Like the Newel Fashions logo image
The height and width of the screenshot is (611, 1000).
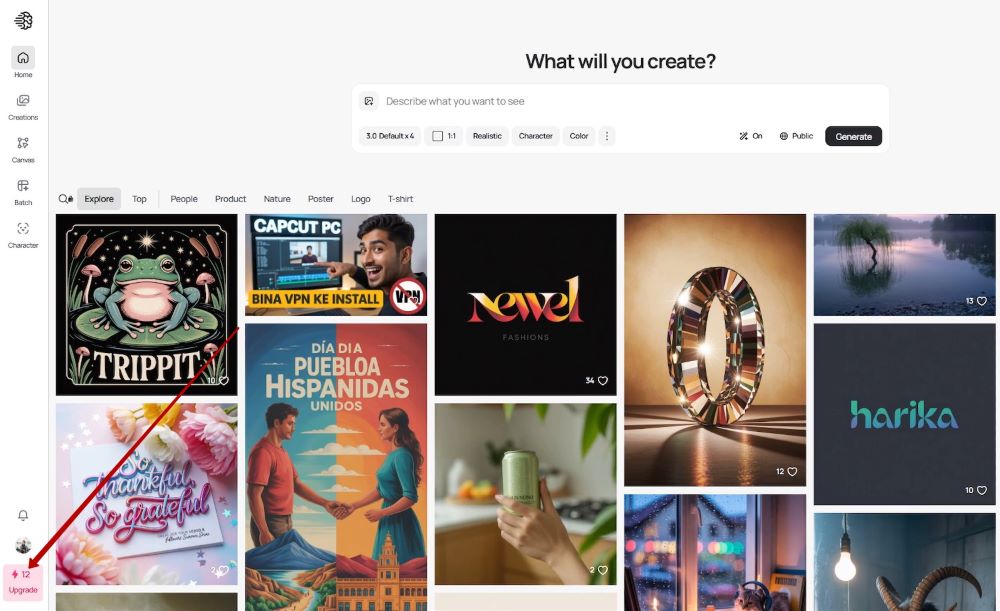click(603, 381)
